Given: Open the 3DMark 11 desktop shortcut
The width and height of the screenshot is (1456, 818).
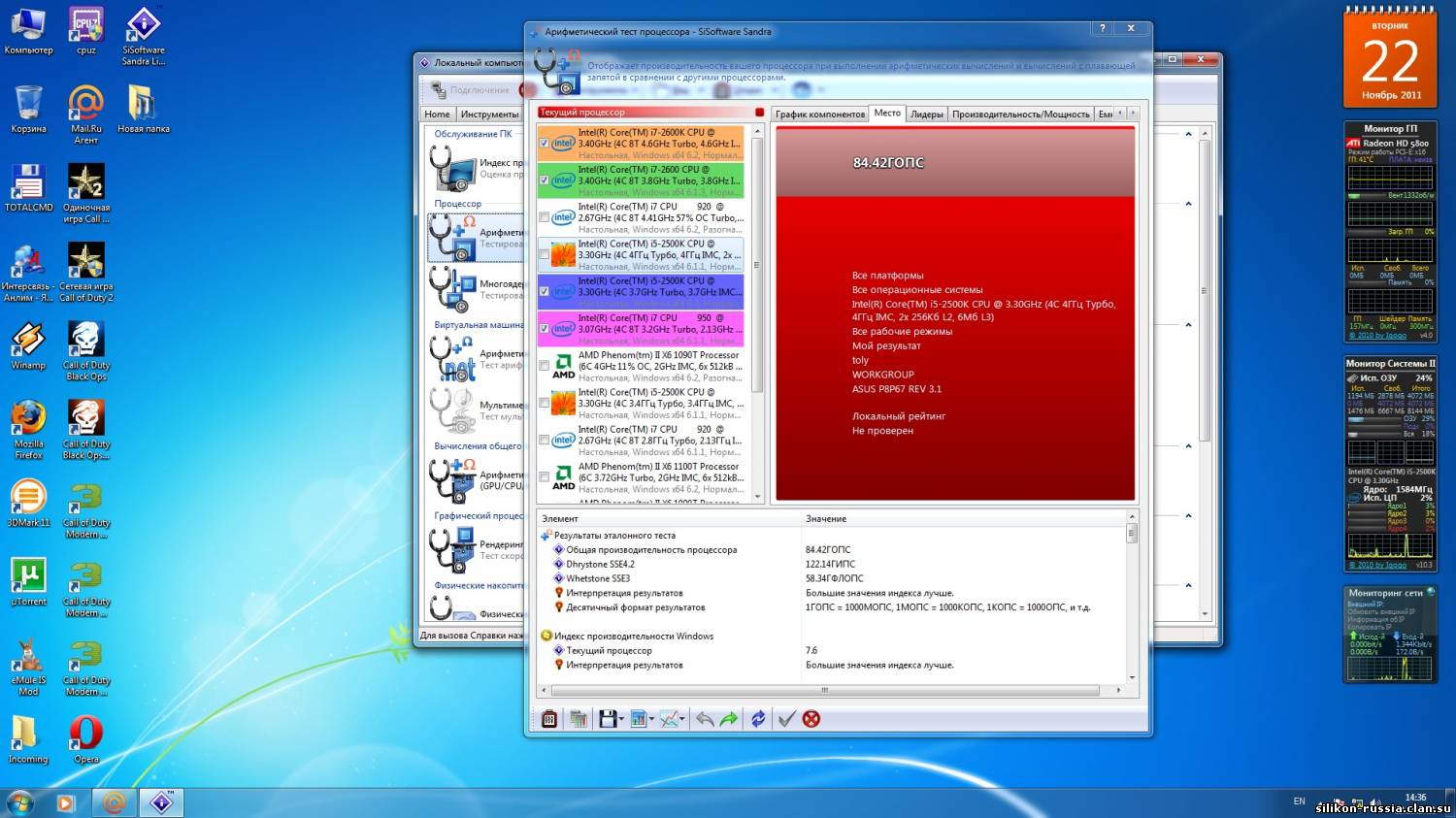Looking at the screenshot, I should [x=28, y=503].
